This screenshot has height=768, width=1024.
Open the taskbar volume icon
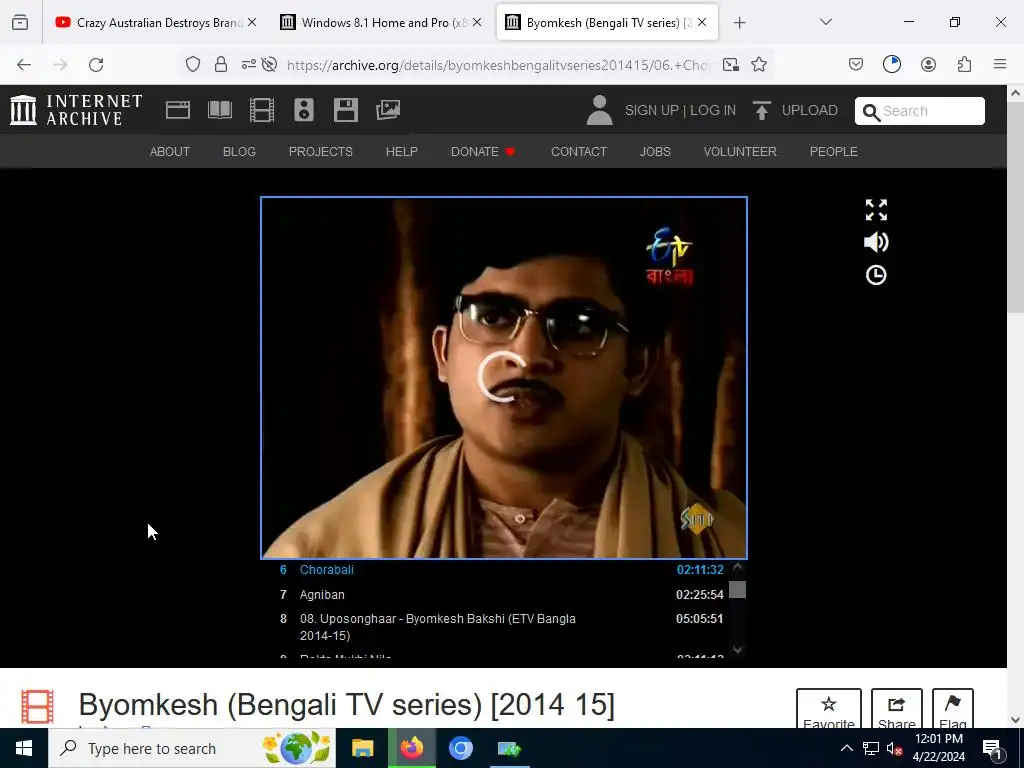(x=894, y=748)
